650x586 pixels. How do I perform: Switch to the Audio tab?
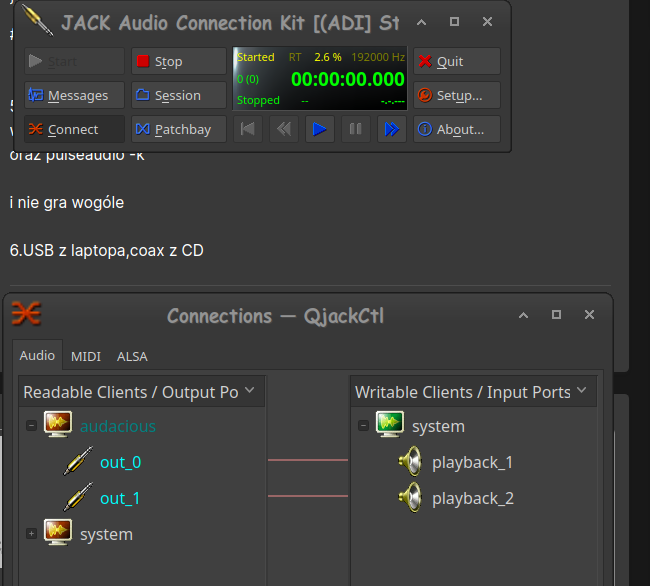click(x=37, y=356)
